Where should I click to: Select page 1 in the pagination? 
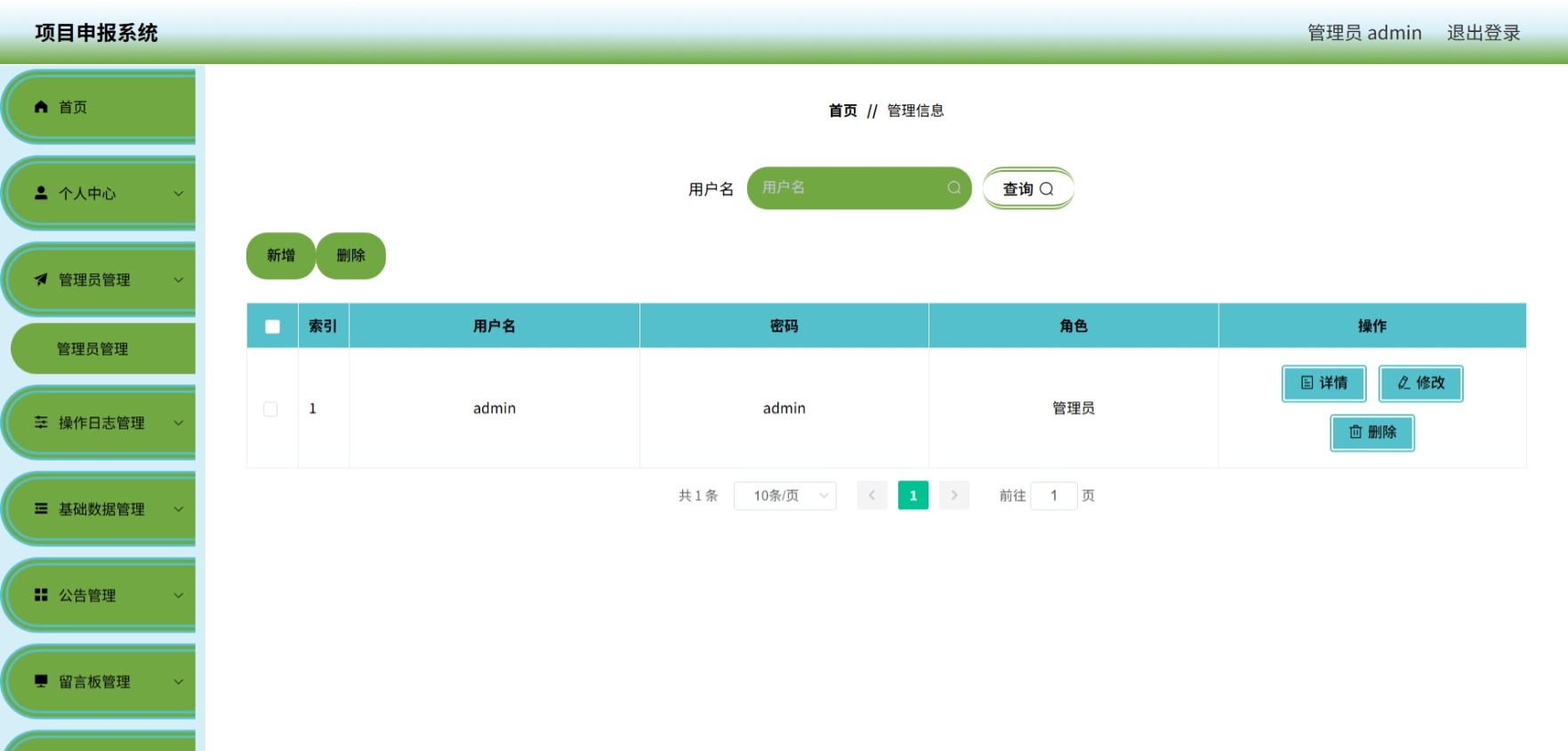(913, 496)
